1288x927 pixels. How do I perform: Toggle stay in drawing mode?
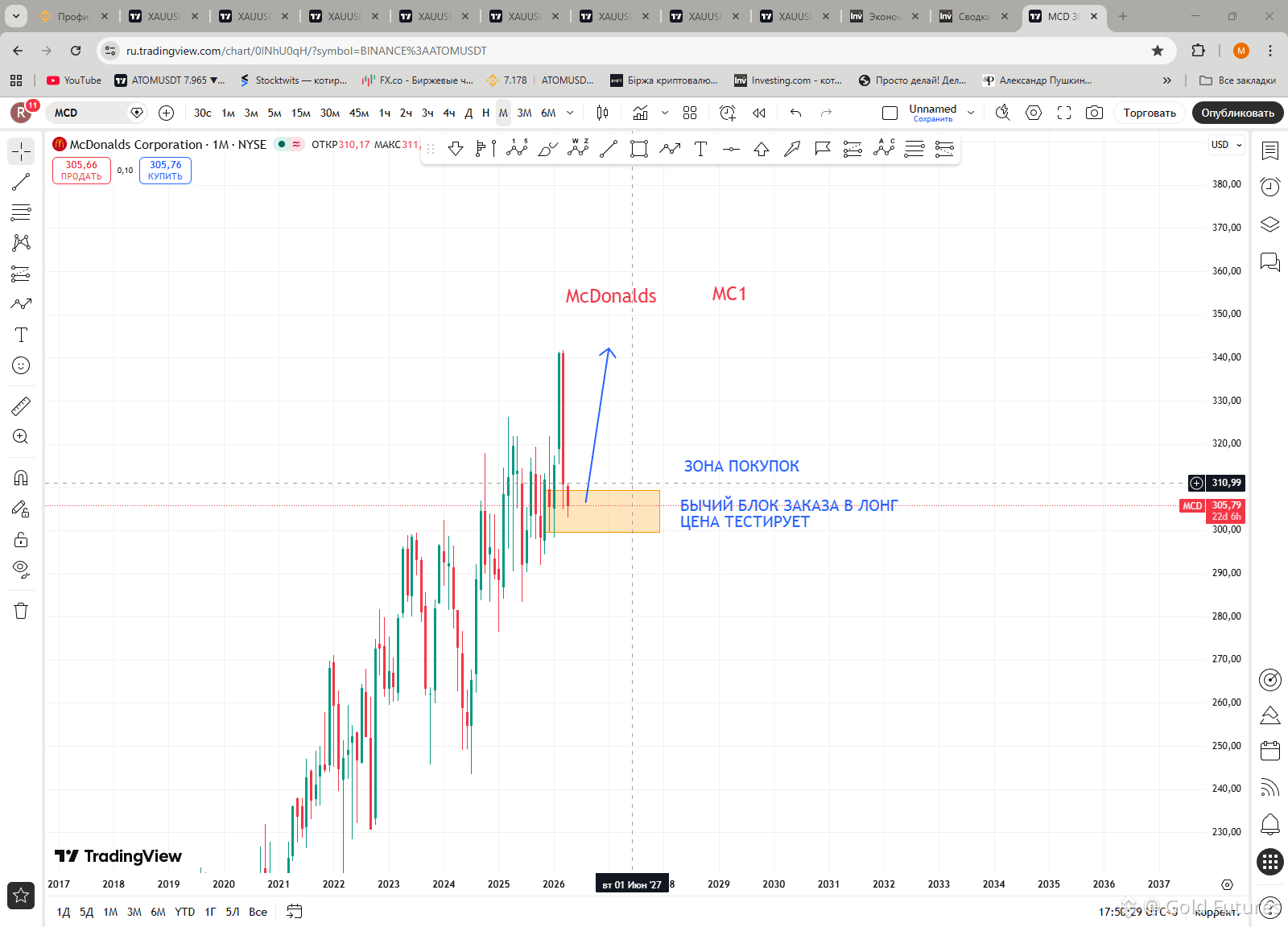(21, 509)
